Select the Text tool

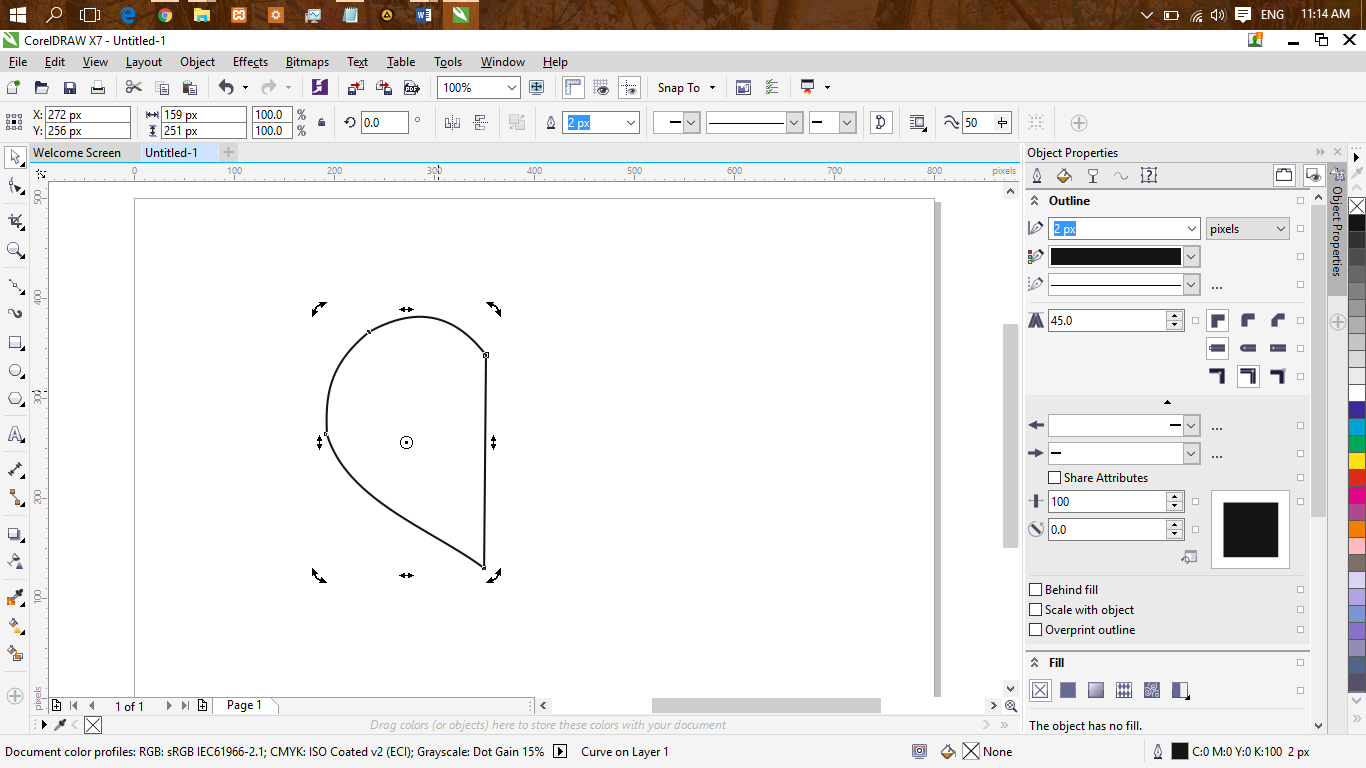(x=15, y=434)
